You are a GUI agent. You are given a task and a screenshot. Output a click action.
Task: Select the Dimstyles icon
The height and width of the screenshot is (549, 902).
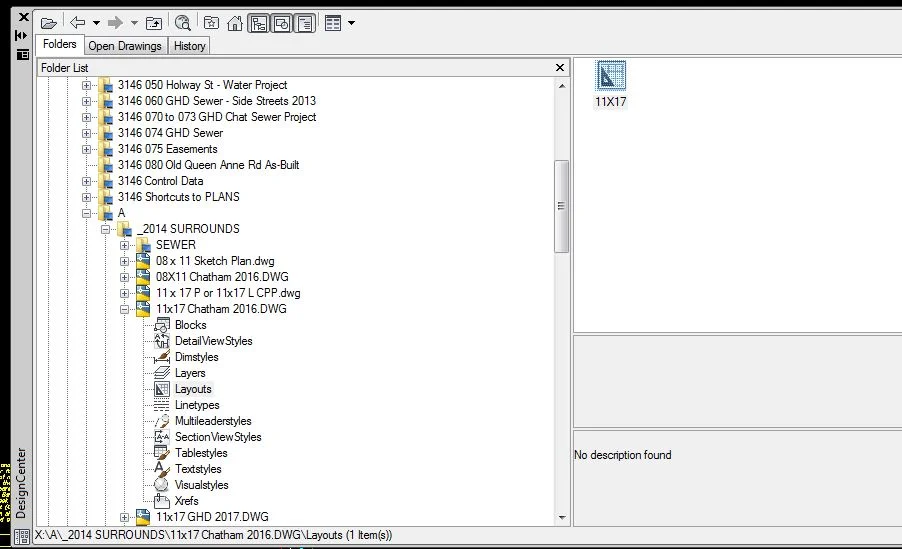click(x=162, y=357)
